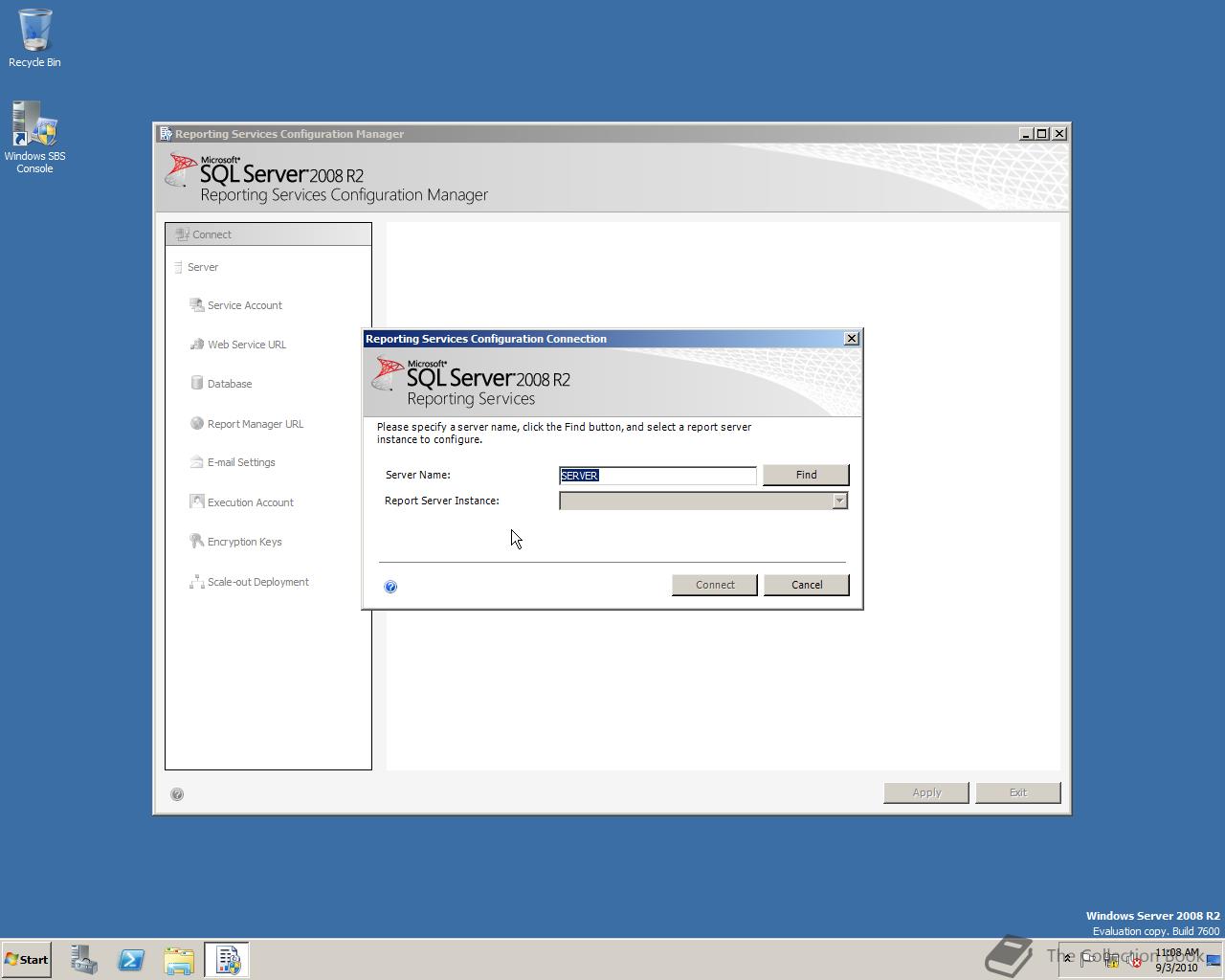Open the Report Manager URL page
Image resolution: width=1225 pixels, height=980 pixels.
[256, 424]
